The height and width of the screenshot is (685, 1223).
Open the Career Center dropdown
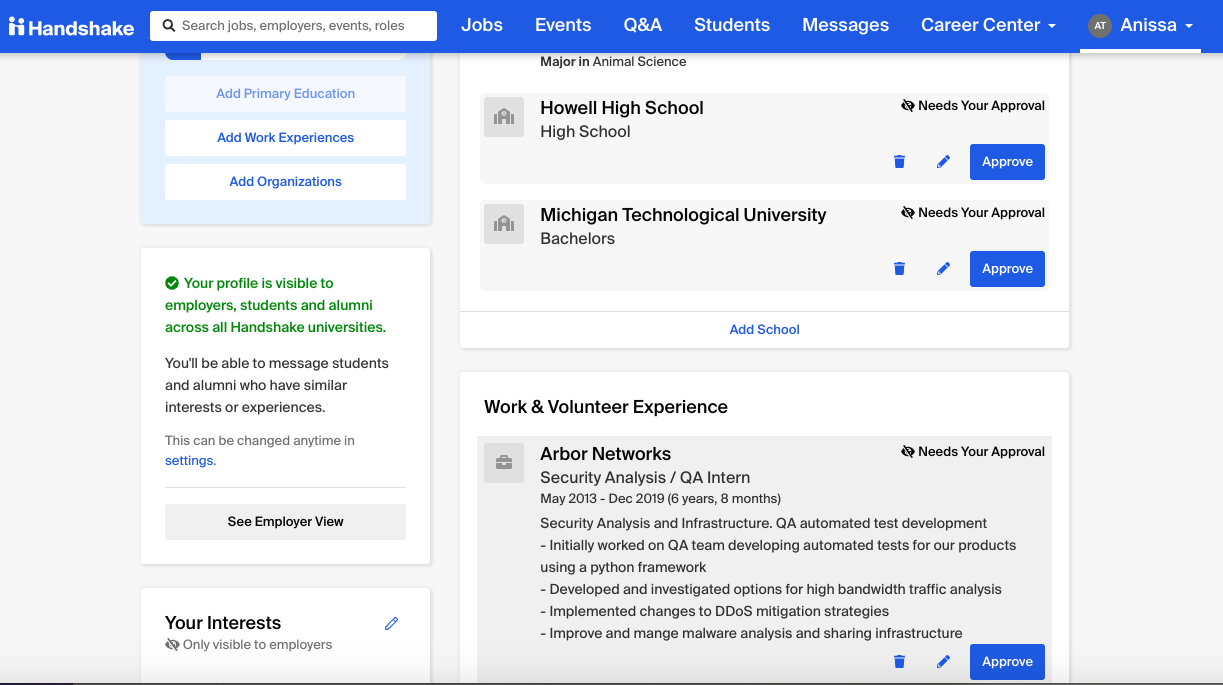[x=988, y=25]
